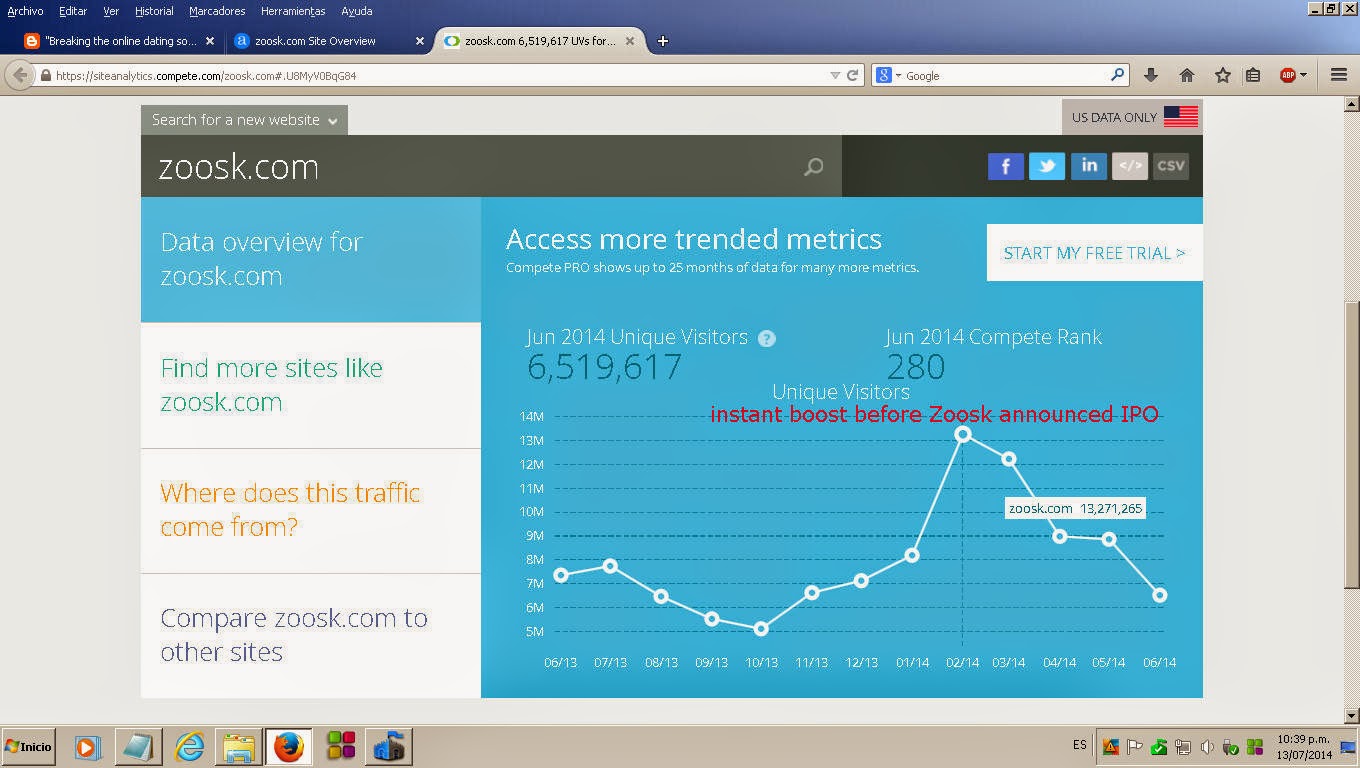The height and width of the screenshot is (768, 1360).
Task: Click the Firefox taskbar button
Action: tap(288, 746)
